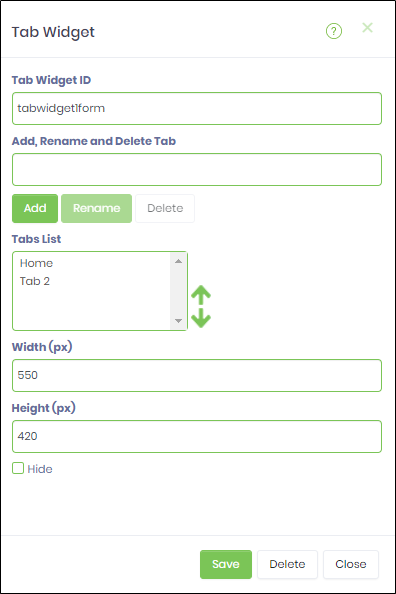This screenshot has height=594, width=396.
Task: Move selected tab up with green arrow
Action: pos(201,295)
